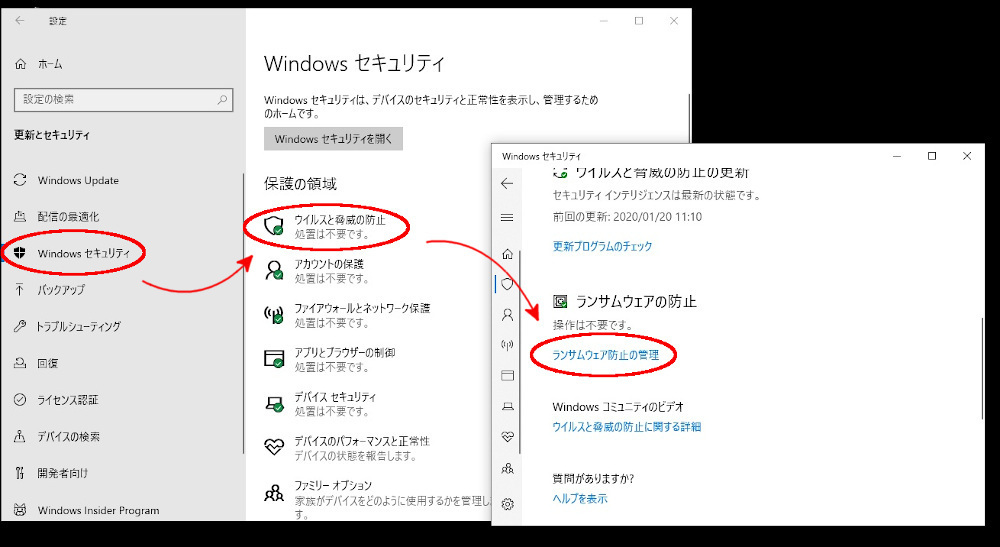Screen dimensions: 1000x547
Task: Click the Settings back arrow
Action: coord(20,20)
